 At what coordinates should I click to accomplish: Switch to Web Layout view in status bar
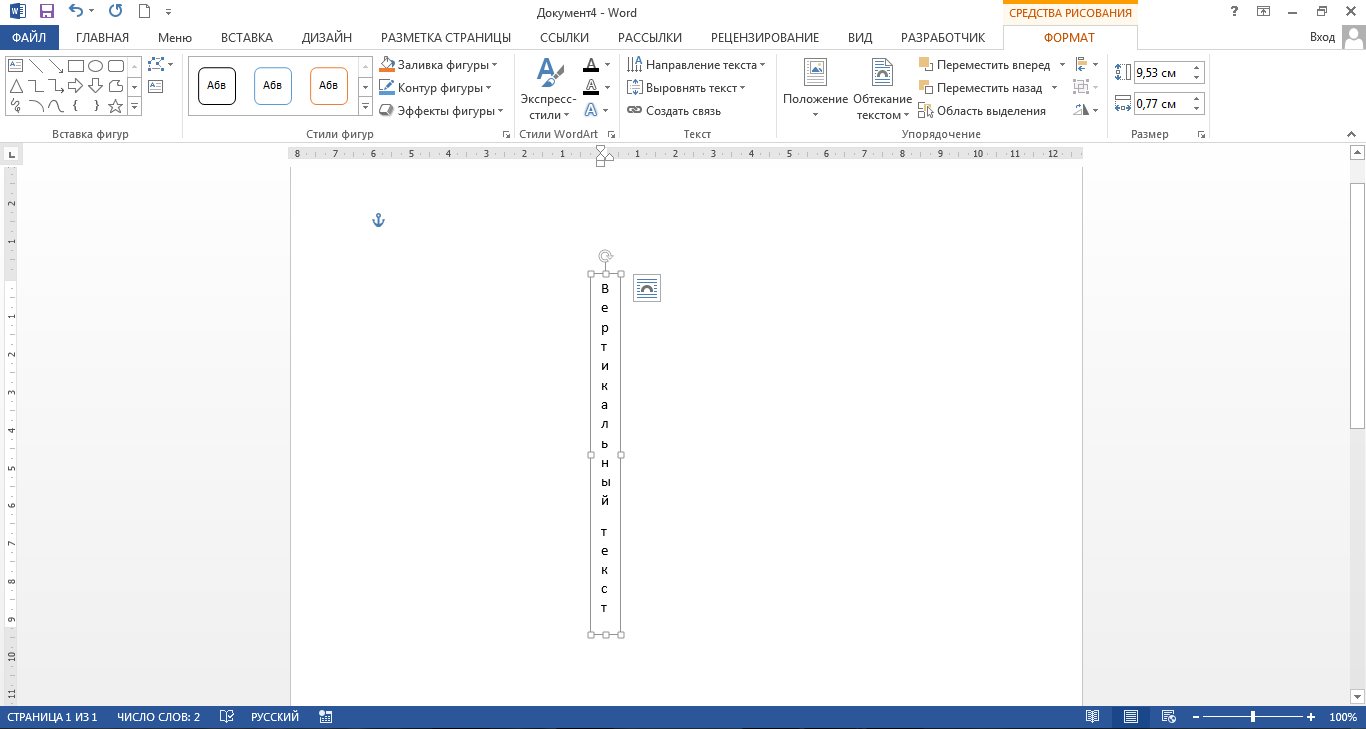(1167, 717)
